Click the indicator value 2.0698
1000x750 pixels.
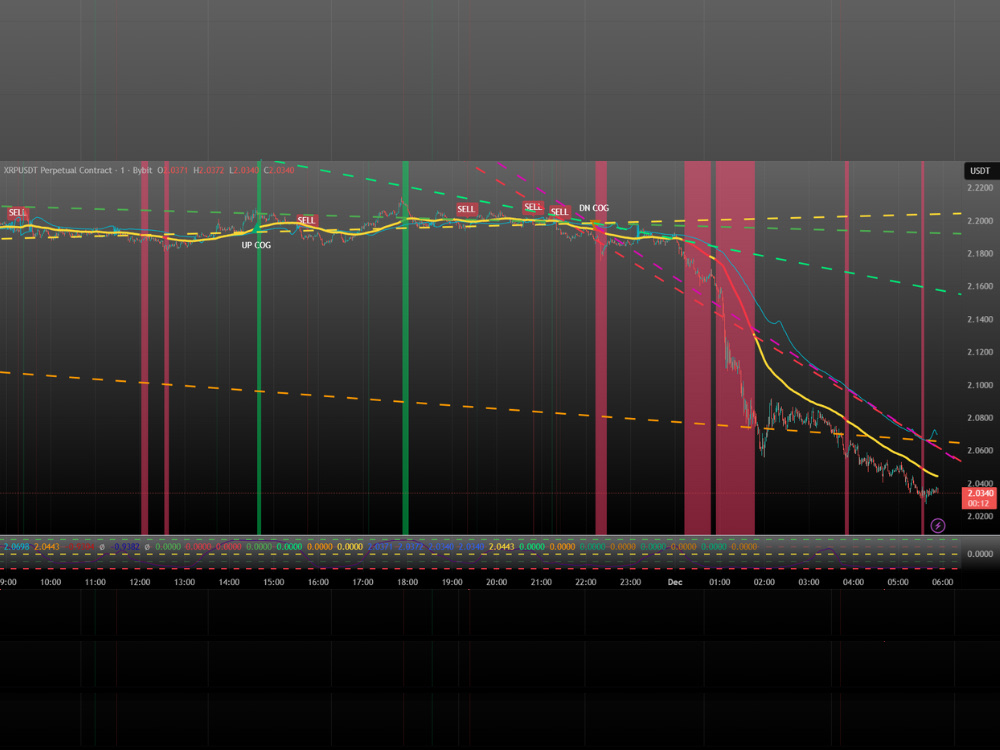coord(17,547)
